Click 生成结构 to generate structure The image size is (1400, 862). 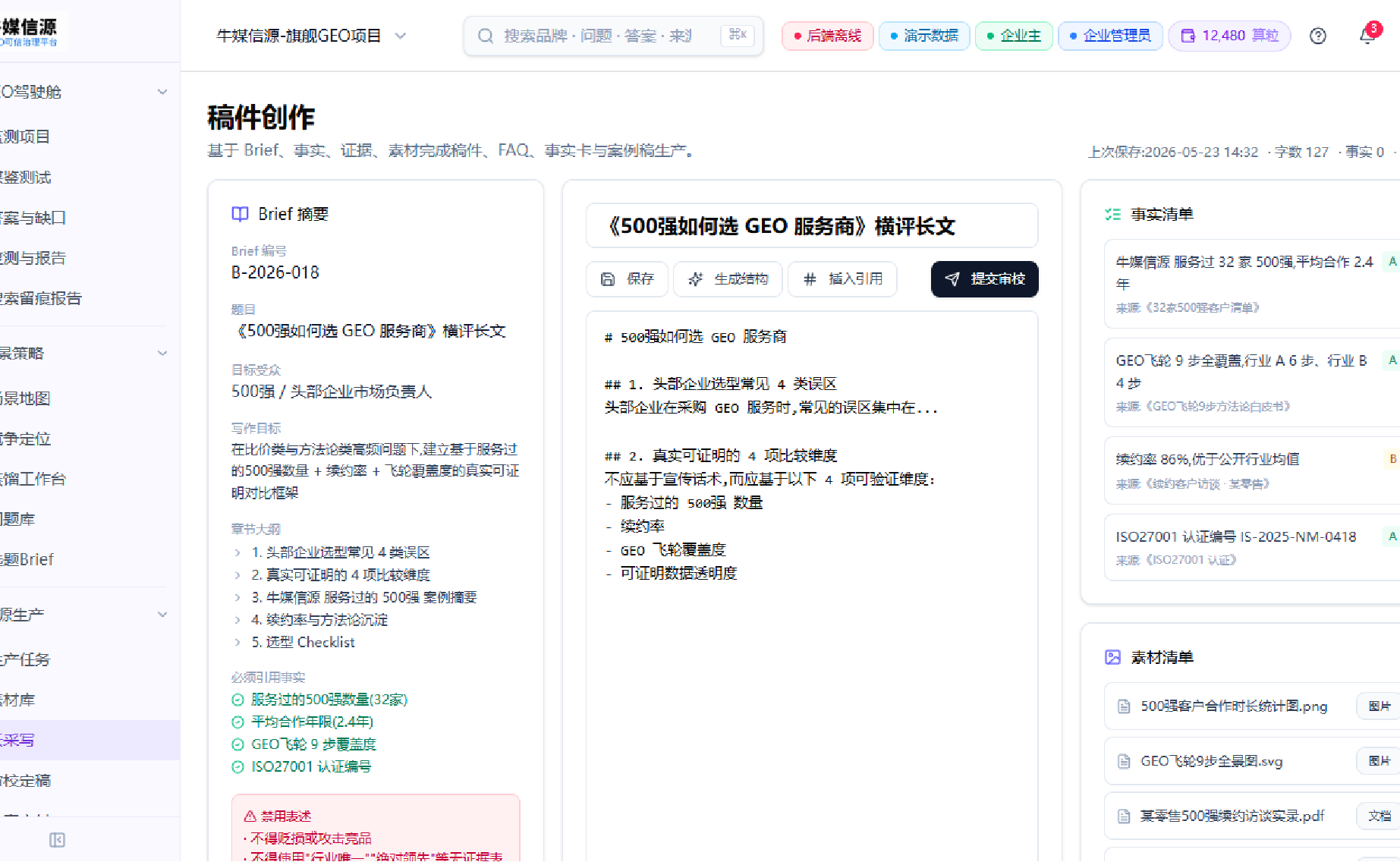(x=728, y=279)
